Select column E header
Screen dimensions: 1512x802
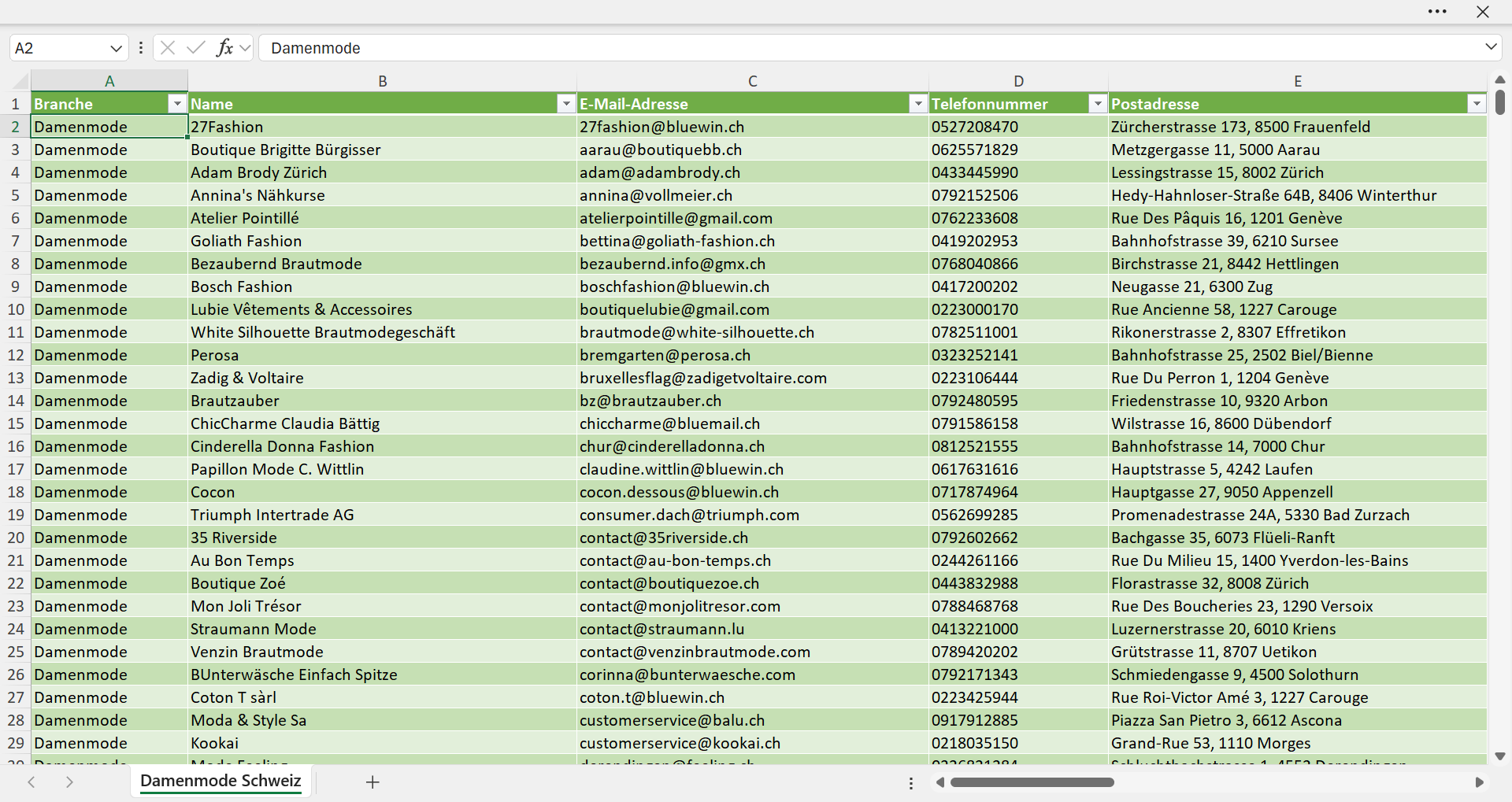pyautogui.click(x=1298, y=81)
